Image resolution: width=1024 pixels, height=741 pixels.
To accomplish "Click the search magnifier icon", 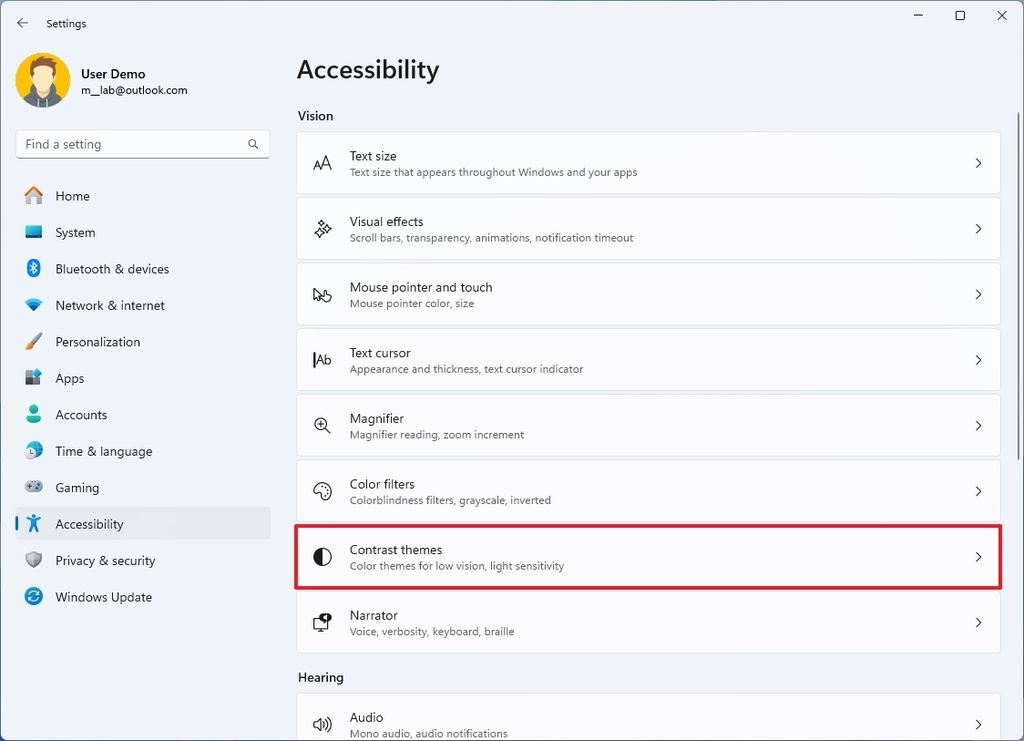I will 253,144.
